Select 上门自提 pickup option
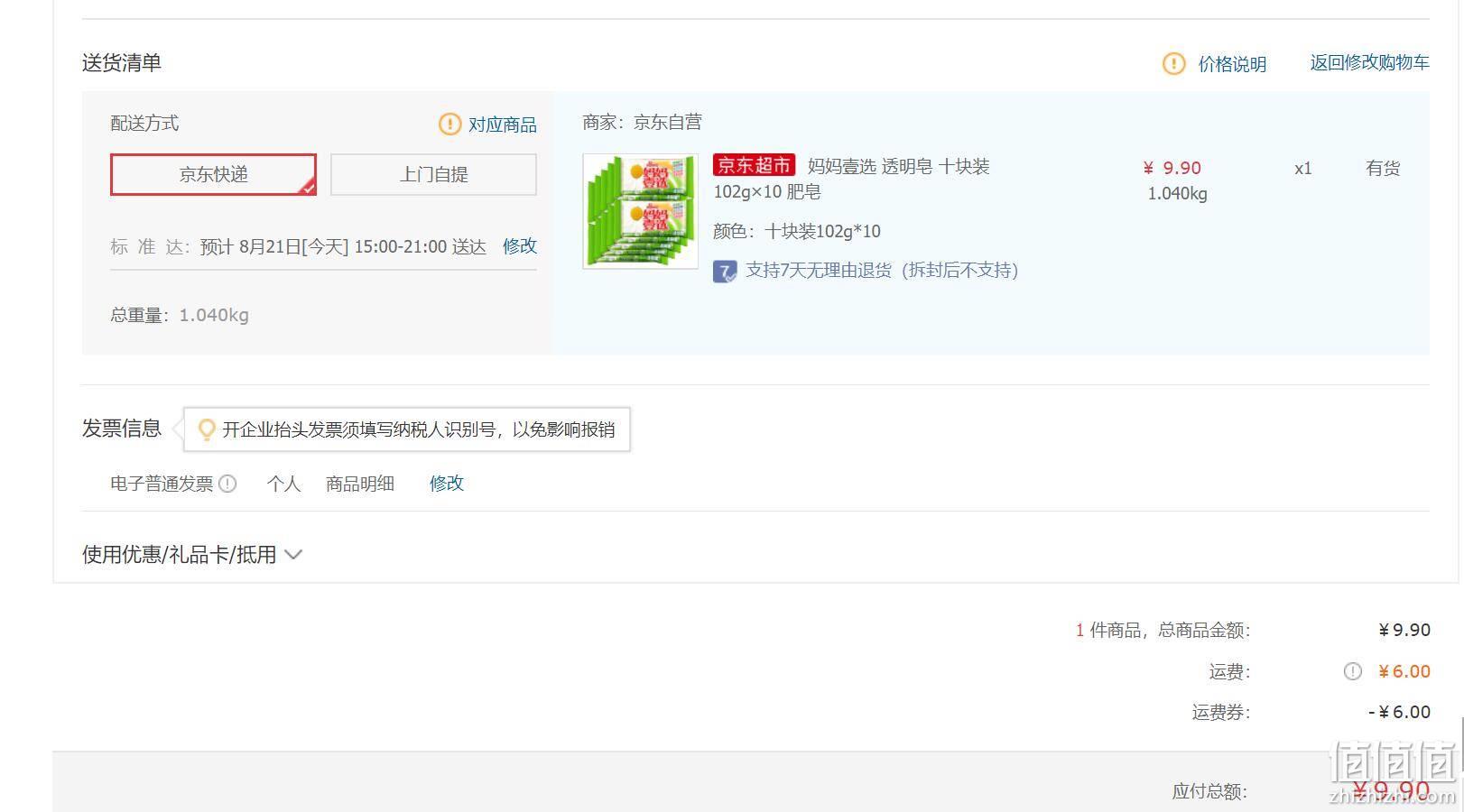 (x=433, y=174)
